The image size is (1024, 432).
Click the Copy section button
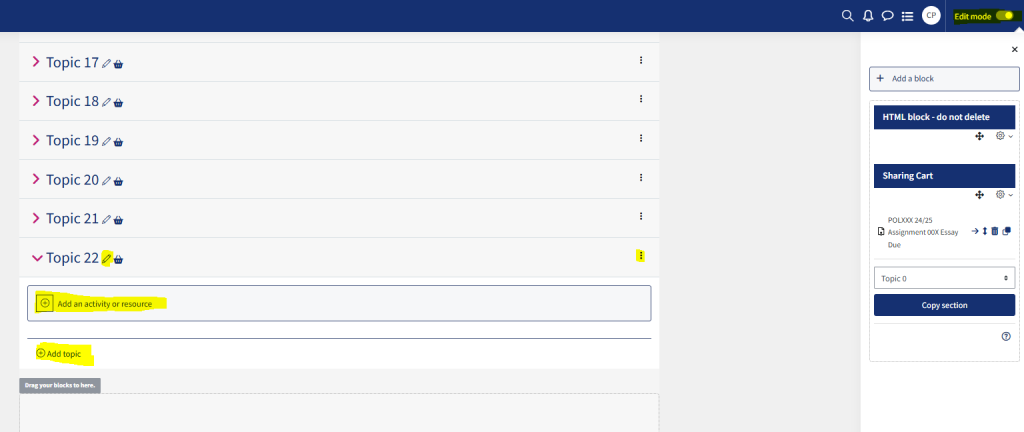point(944,305)
